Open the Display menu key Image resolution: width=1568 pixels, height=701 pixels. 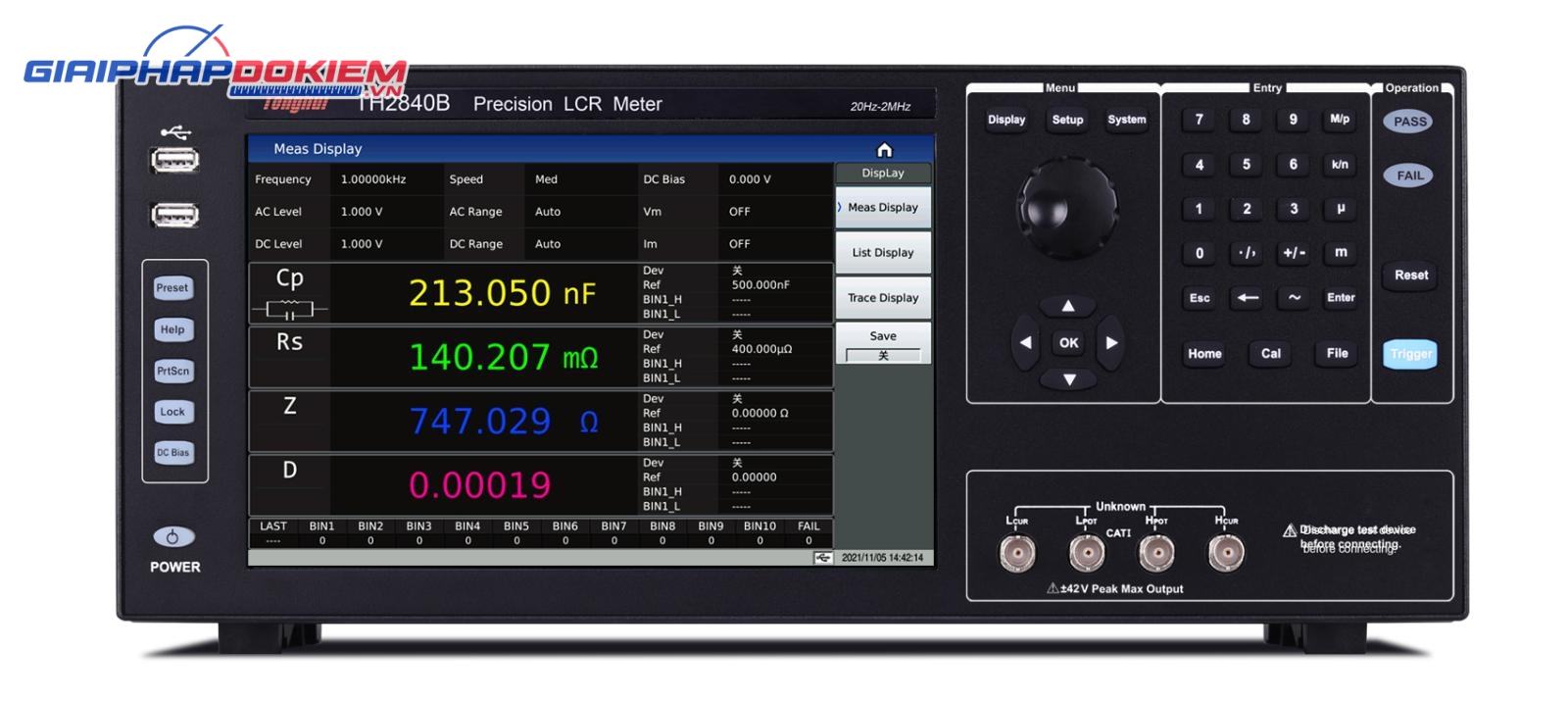point(1006,120)
